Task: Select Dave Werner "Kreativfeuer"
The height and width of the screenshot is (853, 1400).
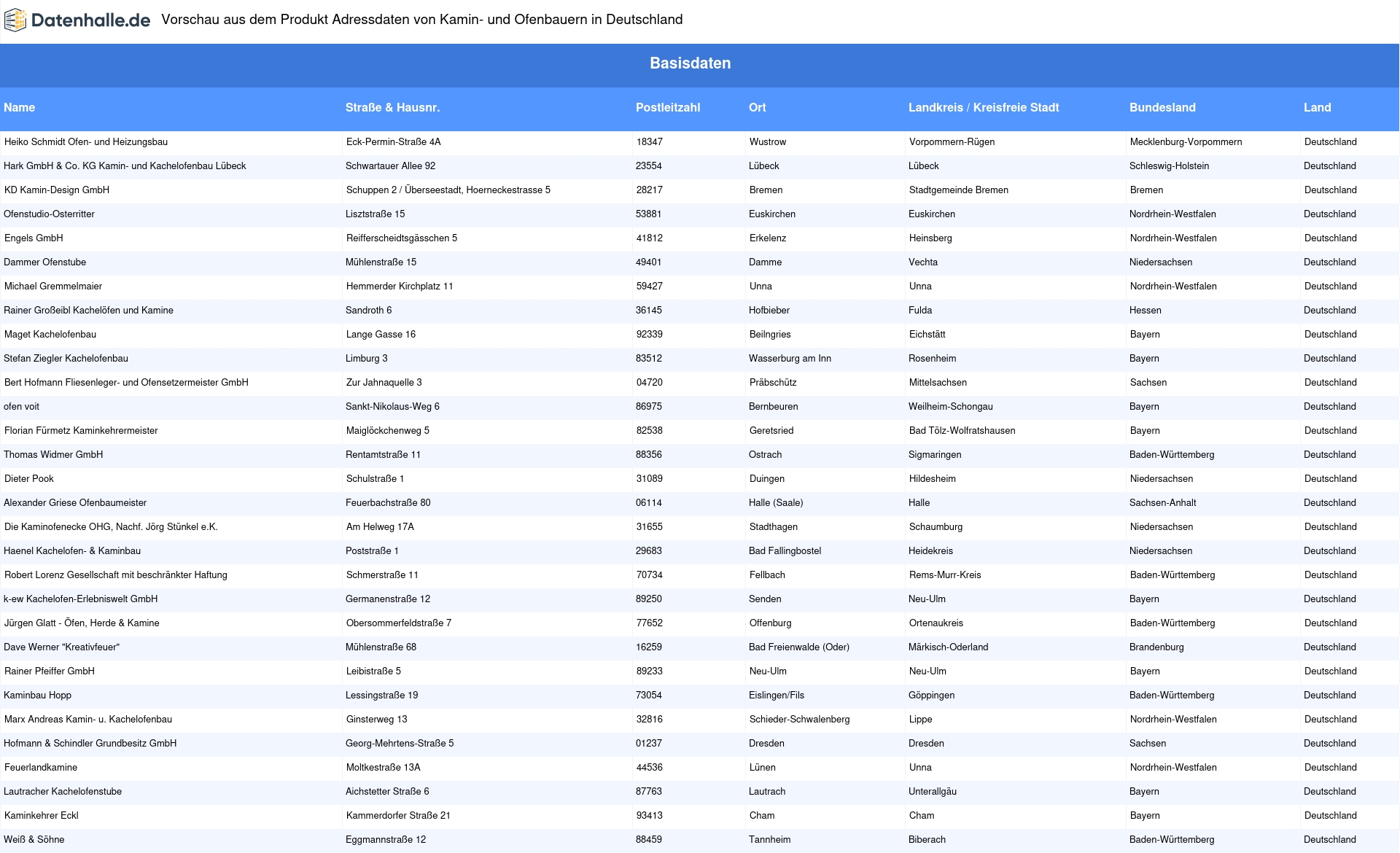Action: (x=61, y=647)
